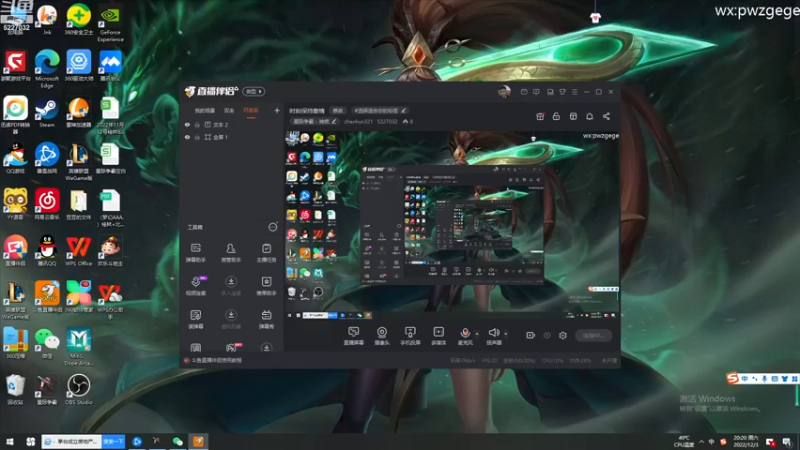Add a 手机投屏 phone cast source

point(410,336)
